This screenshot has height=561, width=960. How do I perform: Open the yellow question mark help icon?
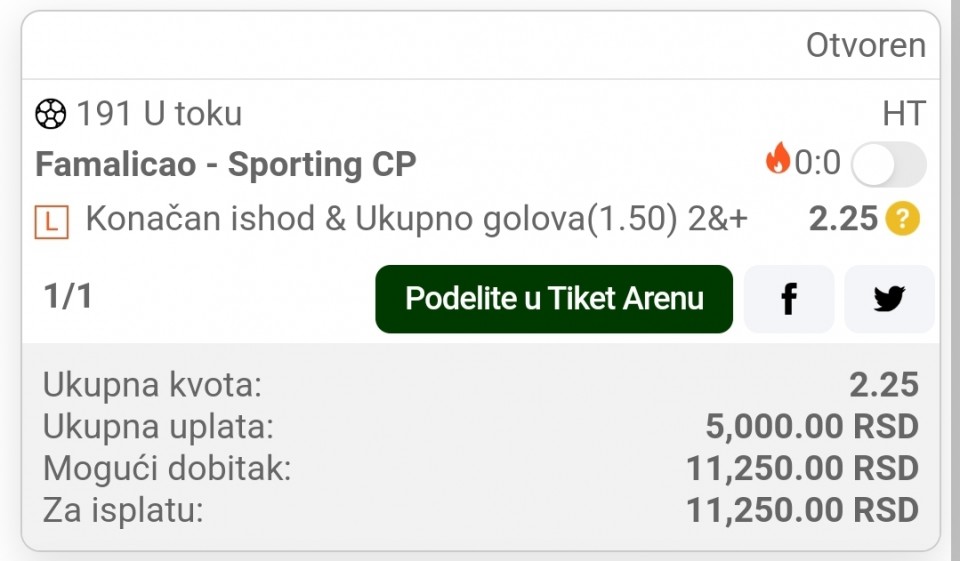coord(902,219)
